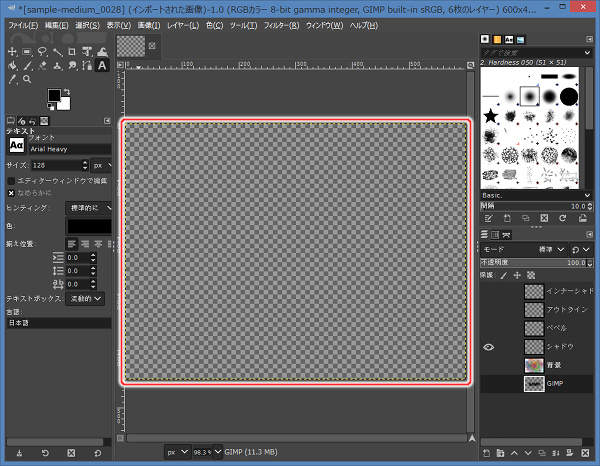Click the star-shaped brush thumbnail
Screen dimensions: 600x466
pyautogui.click(x=491, y=117)
